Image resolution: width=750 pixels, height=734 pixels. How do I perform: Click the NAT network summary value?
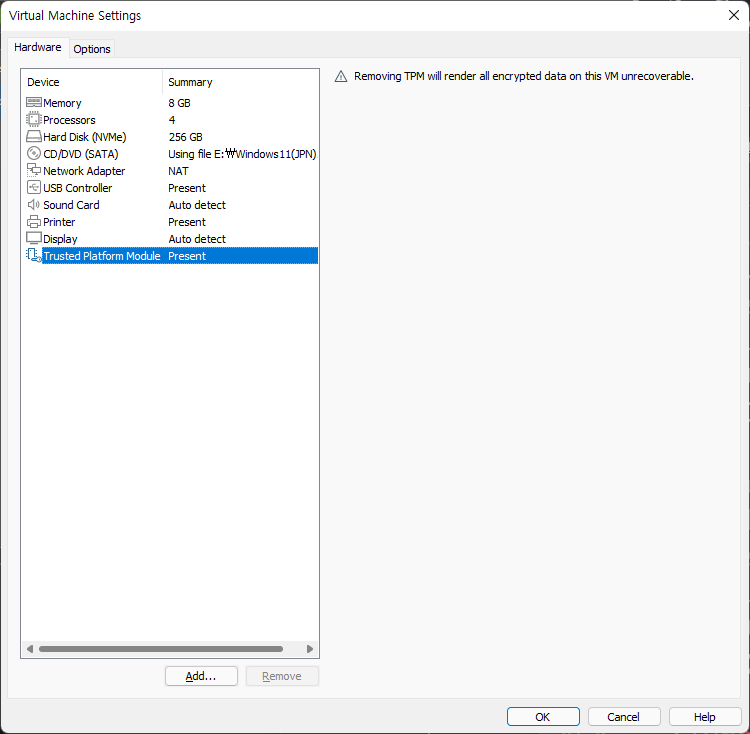178,171
